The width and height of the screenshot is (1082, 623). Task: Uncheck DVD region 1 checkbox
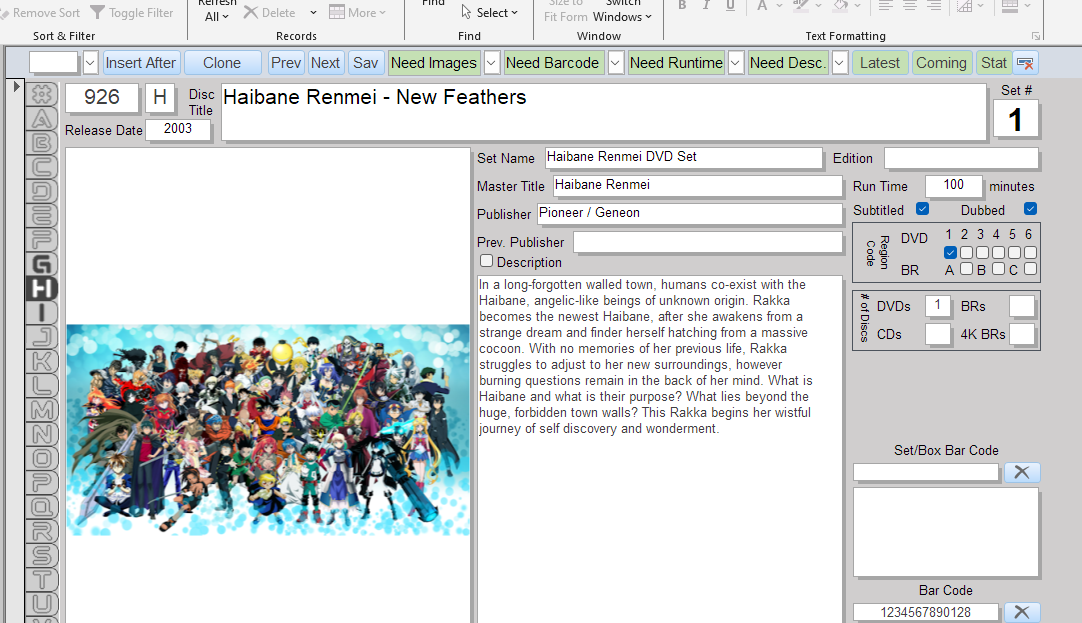[x=950, y=253]
